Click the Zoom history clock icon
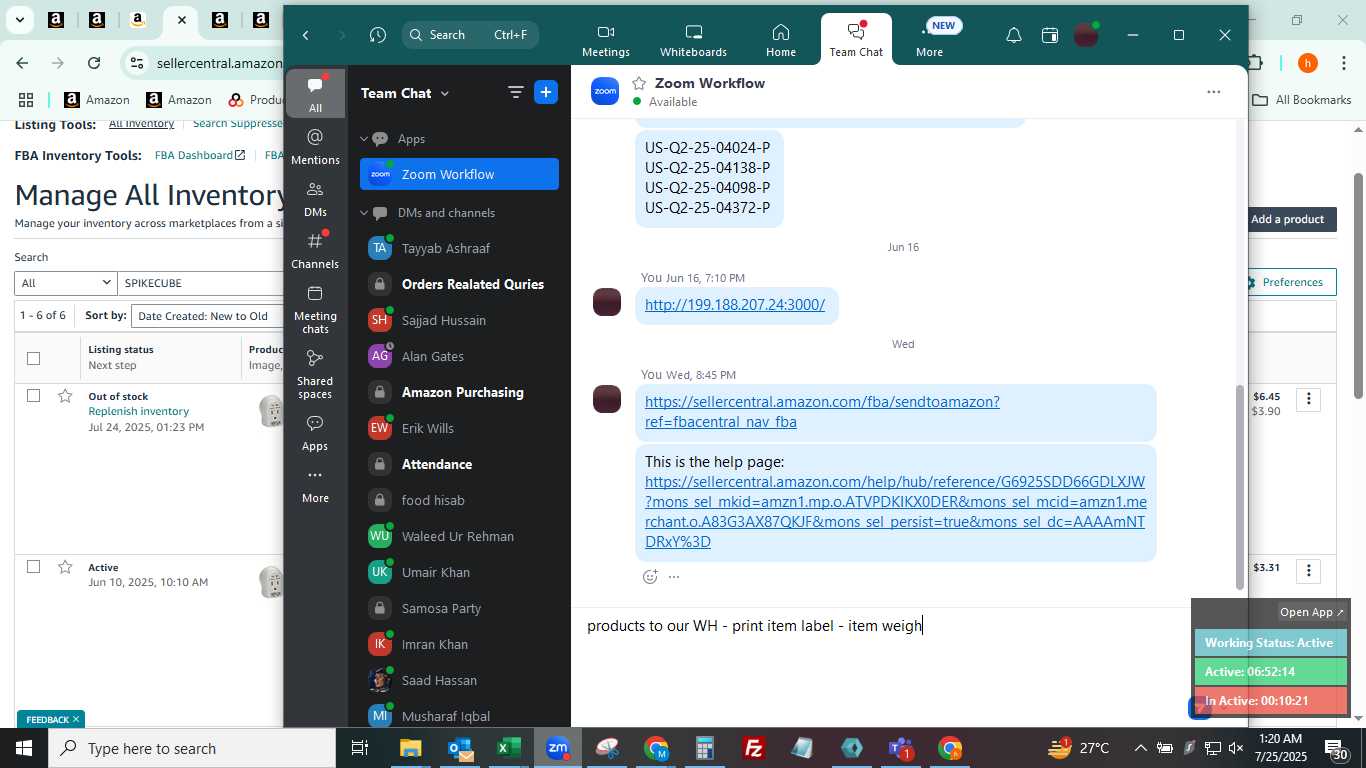Viewport: 1366px width, 768px height. [x=377, y=35]
